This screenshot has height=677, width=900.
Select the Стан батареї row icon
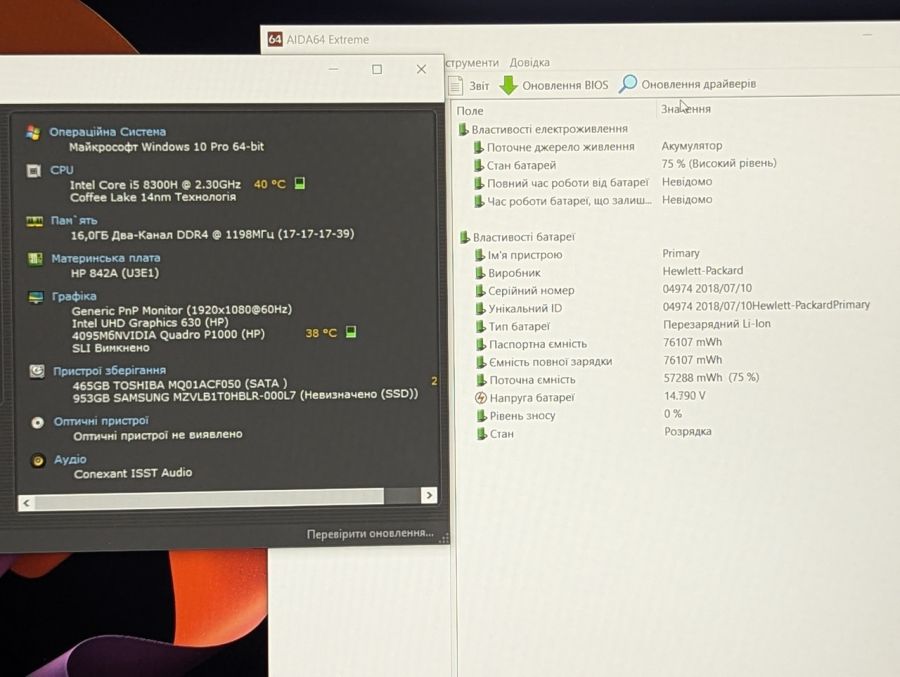478,165
